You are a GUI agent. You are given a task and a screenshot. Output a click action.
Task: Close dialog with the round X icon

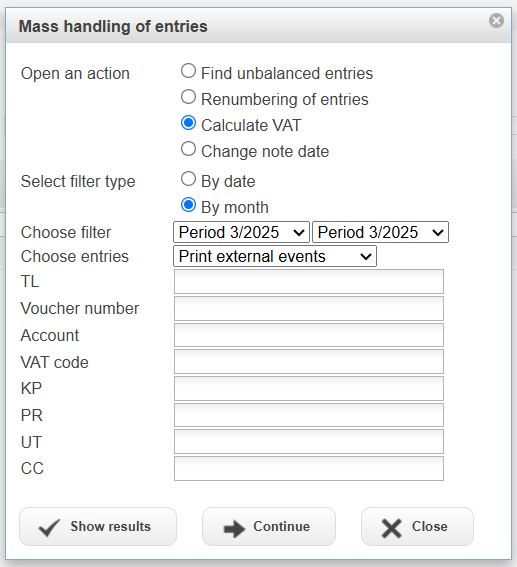coord(496,21)
